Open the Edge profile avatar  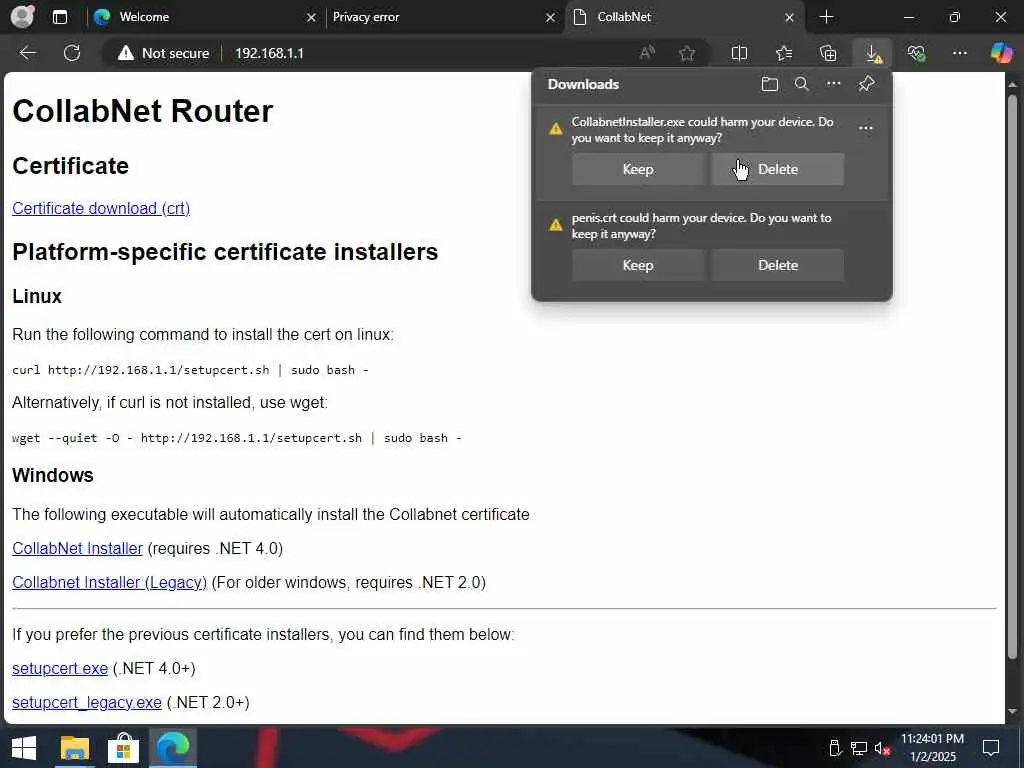[22, 17]
